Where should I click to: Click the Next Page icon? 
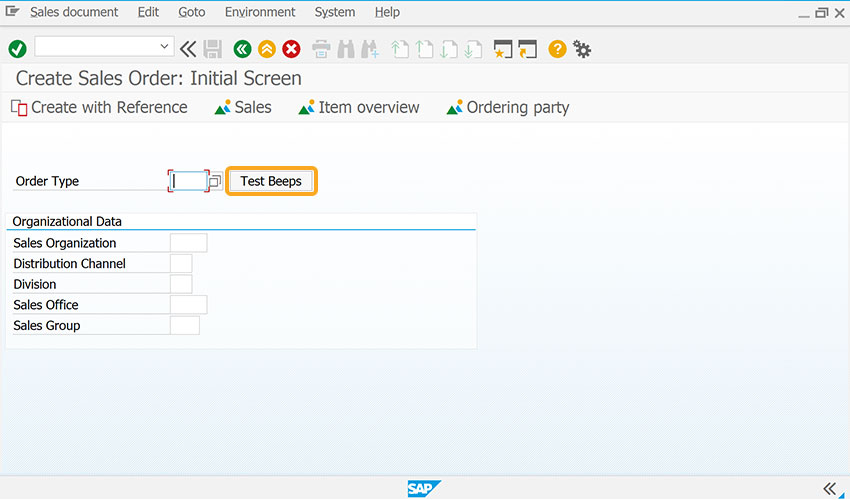pos(449,49)
